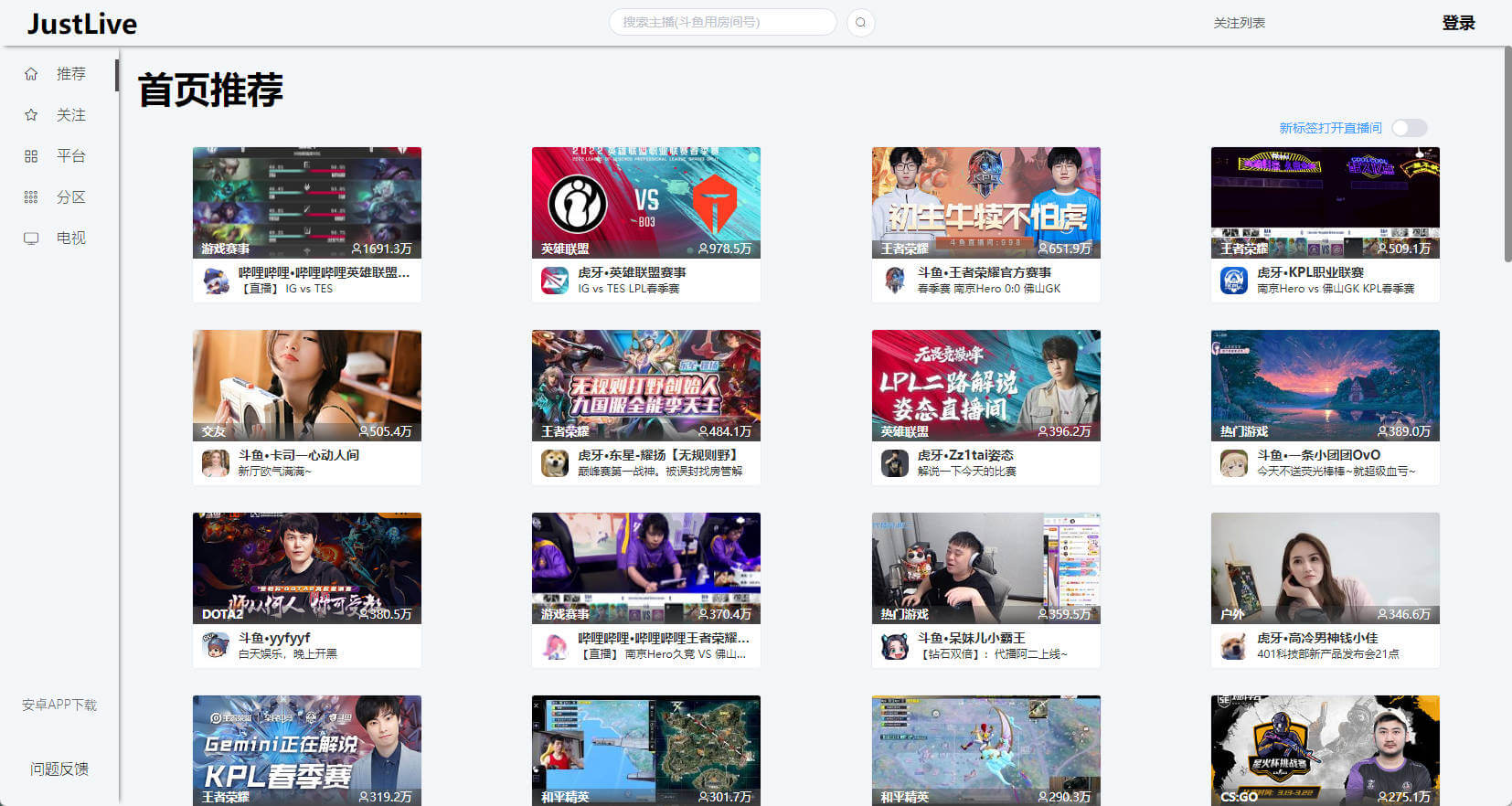1512x806 pixels.
Task: Click the search magnifier button
Action: click(x=860, y=23)
